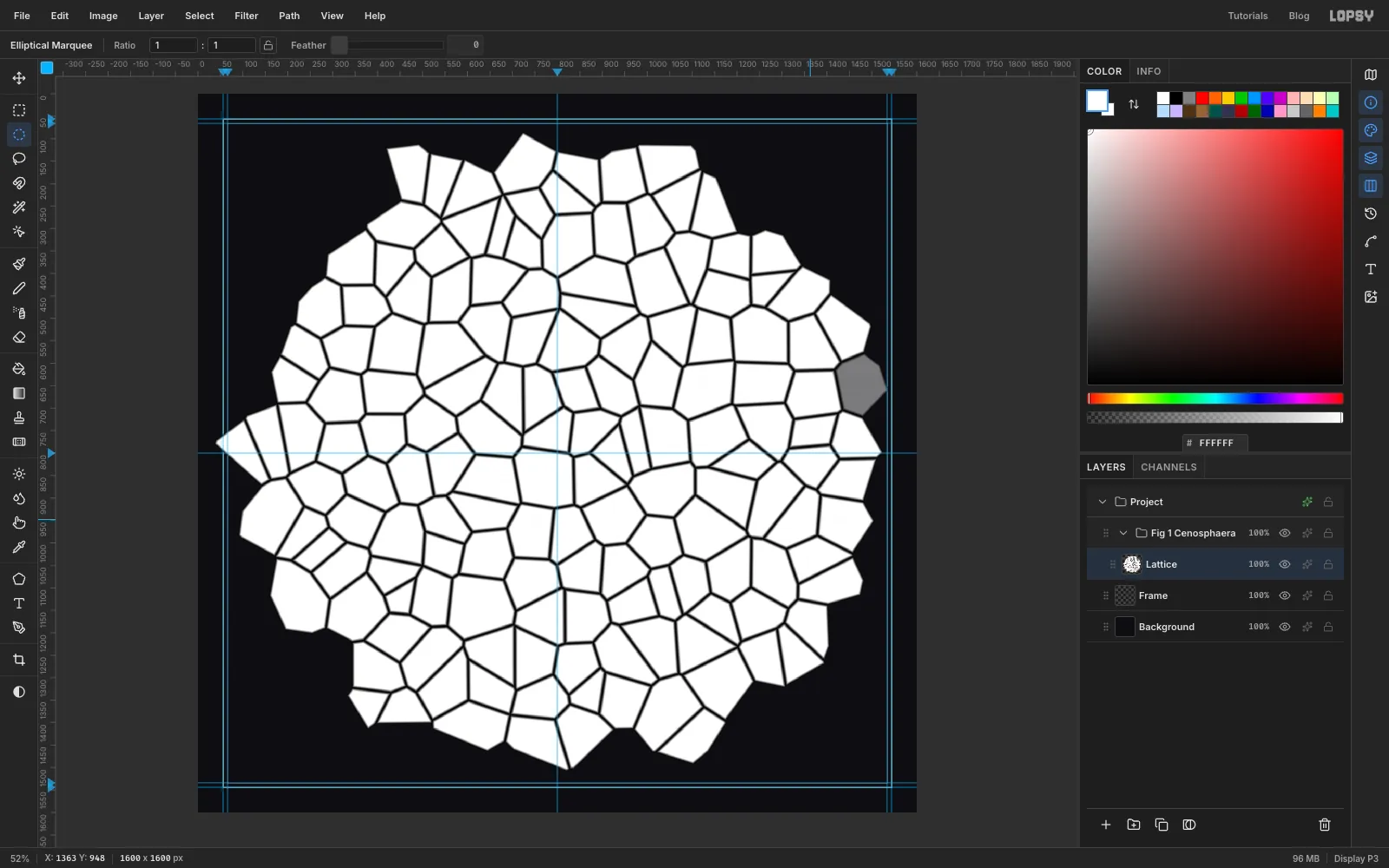Hide the Frame layer
This screenshot has width=1389, height=868.
1285,595
